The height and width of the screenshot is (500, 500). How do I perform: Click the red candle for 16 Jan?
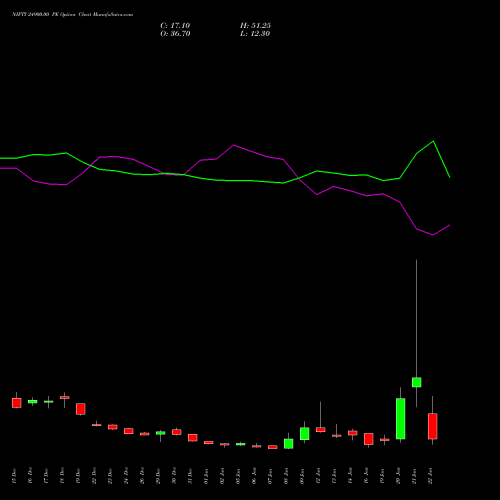(369, 439)
